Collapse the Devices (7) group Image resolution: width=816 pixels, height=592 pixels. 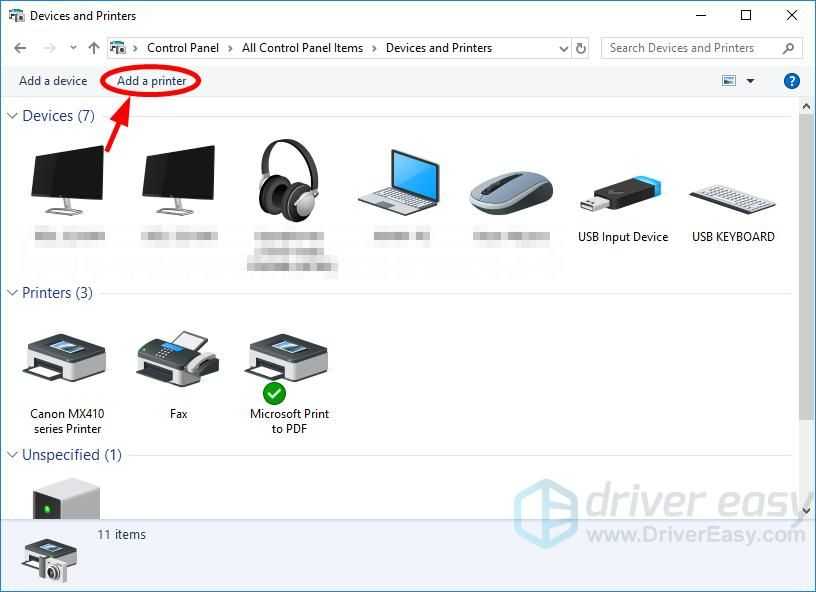tap(12, 115)
